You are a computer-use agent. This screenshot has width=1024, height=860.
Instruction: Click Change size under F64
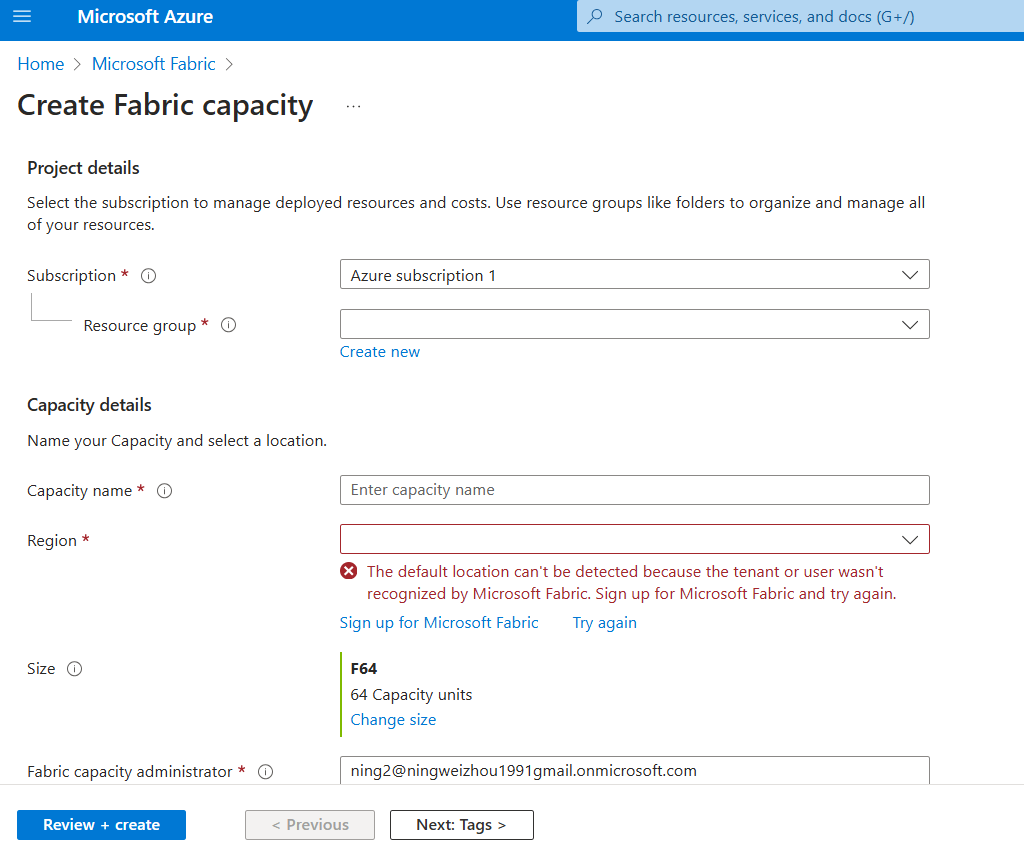click(x=393, y=719)
